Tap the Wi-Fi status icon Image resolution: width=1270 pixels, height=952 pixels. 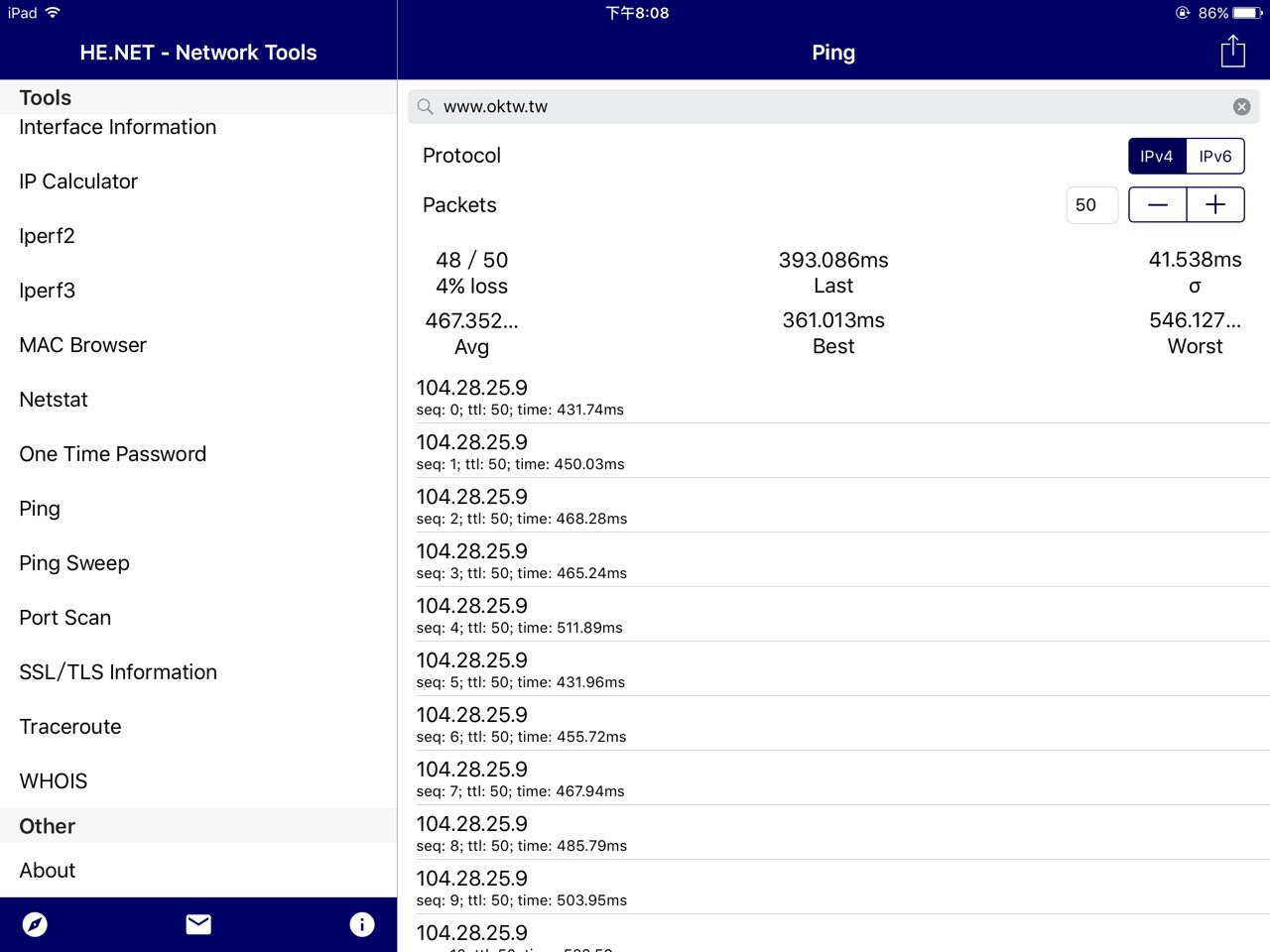[x=53, y=13]
